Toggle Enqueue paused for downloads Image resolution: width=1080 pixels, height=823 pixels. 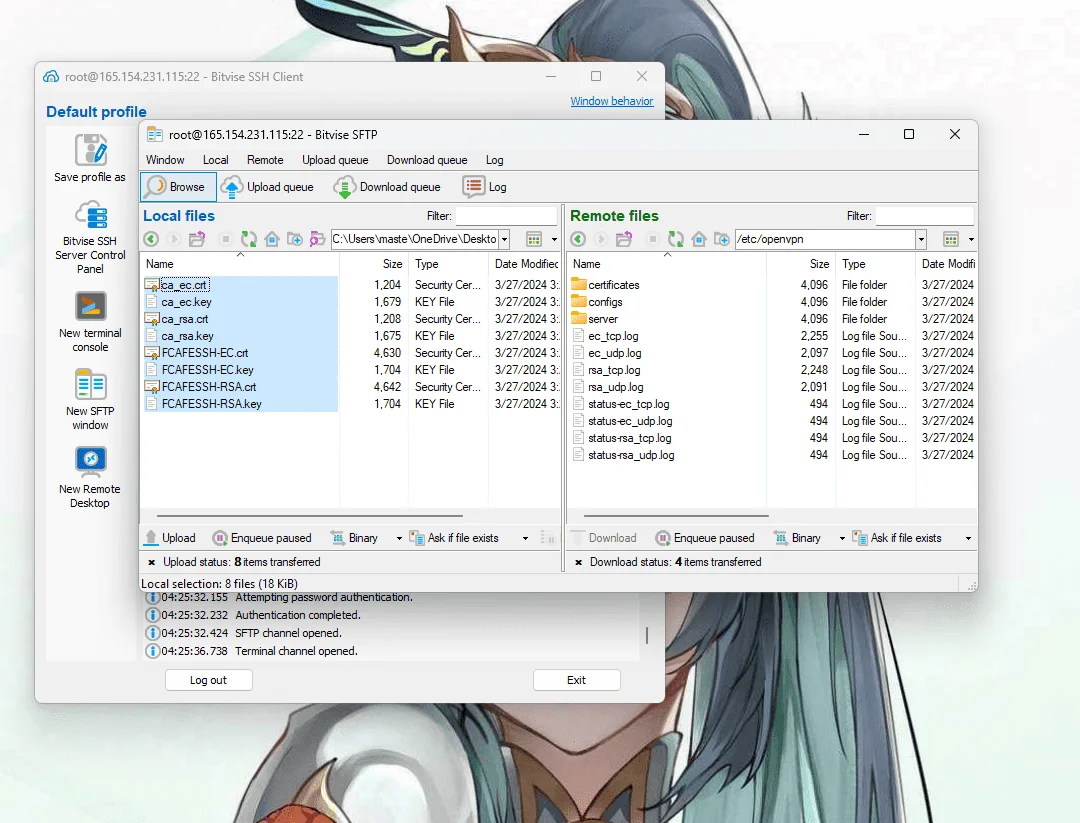[705, 538]
